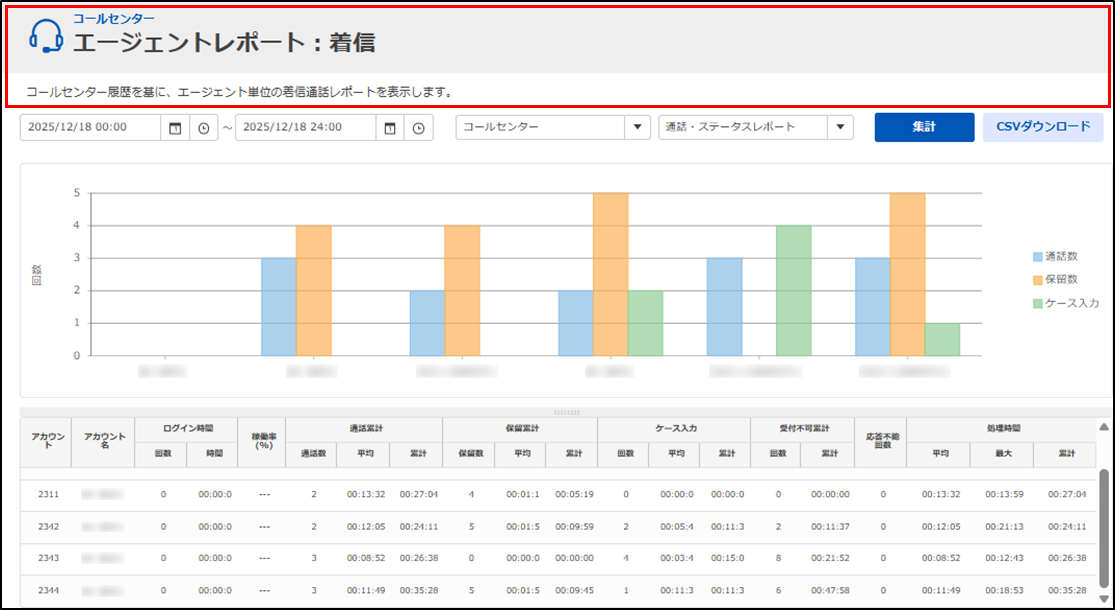The height and width of the screenshot is (610, 1115).
Task: Click the アカウント column header
Action: [x=46, y=442]
